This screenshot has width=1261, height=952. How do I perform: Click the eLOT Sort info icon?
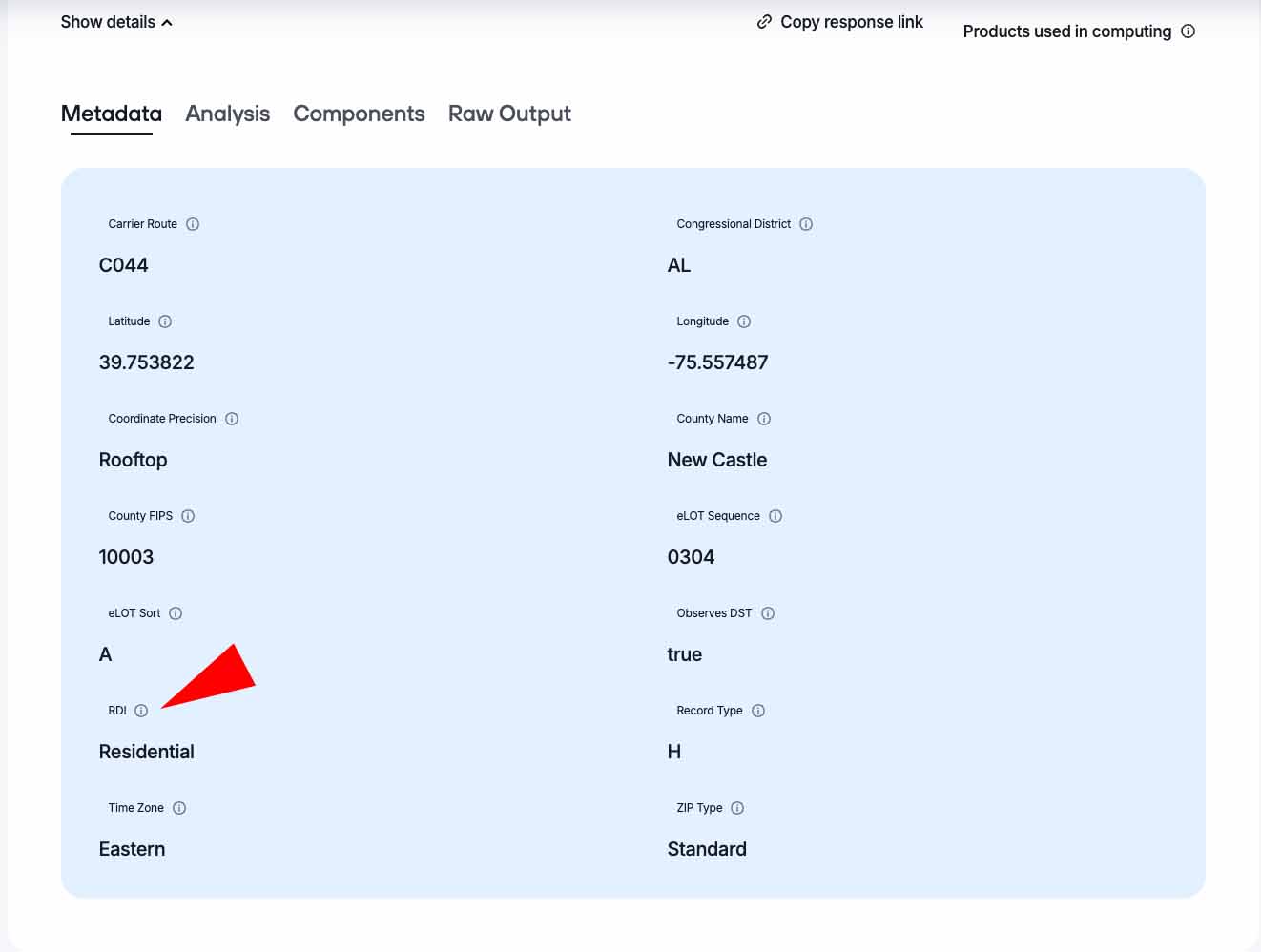[x=176, y=613]
